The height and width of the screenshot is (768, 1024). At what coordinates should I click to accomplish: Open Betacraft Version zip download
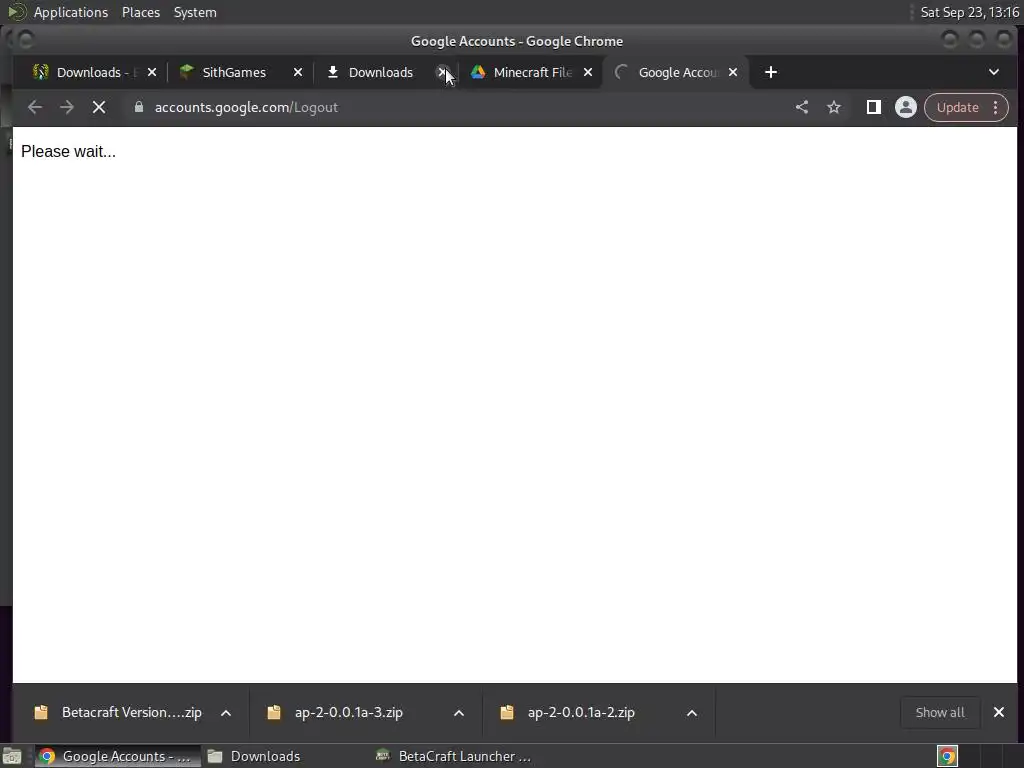click(131, 712)
